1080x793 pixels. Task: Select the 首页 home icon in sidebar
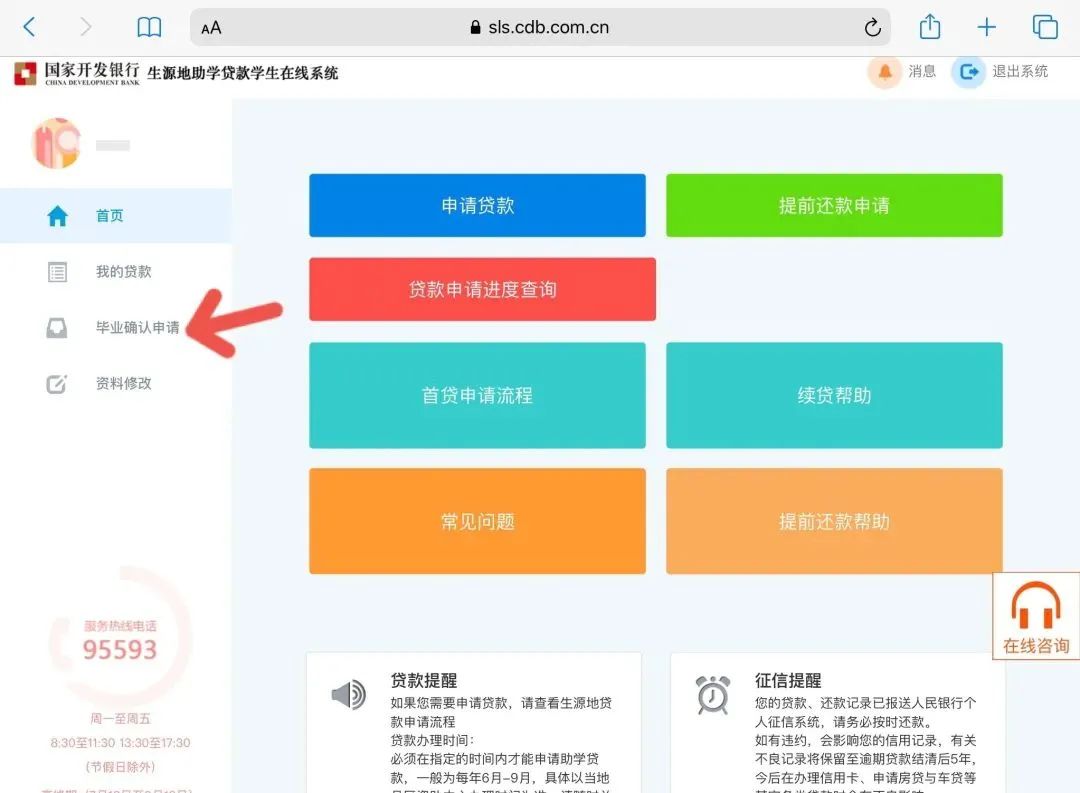[57, 214]
